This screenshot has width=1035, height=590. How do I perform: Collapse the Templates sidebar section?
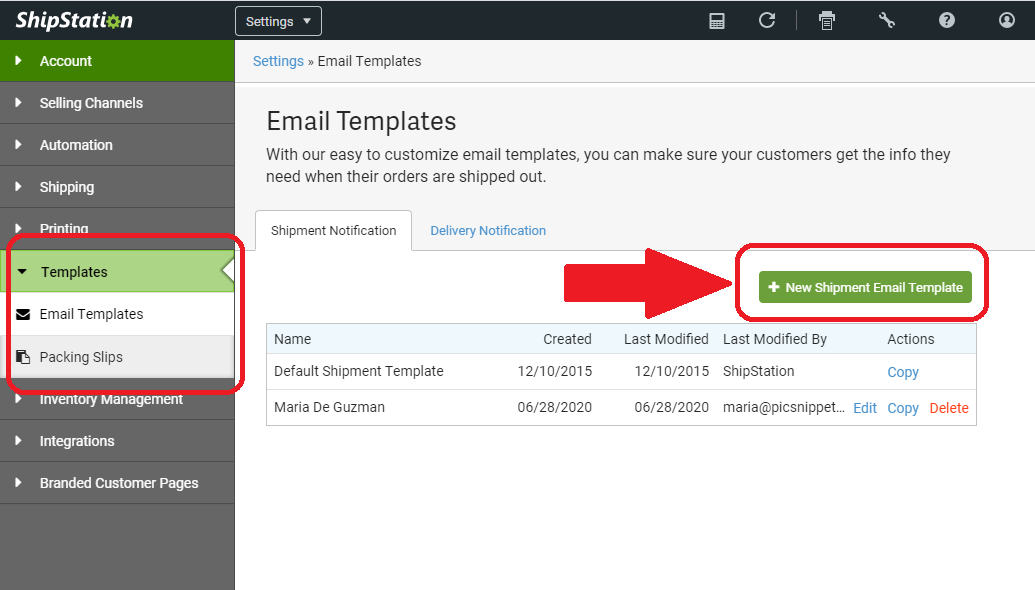tap(117, 271)
